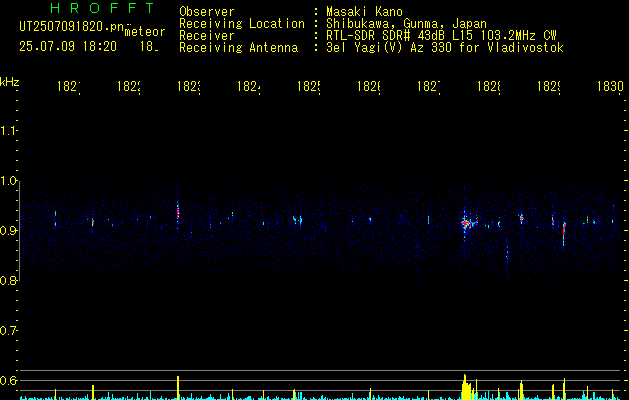Click the 'Receiving Location' field label
Image resolution: width=629 pixels, height=400 pixels.
coord(242,24)
